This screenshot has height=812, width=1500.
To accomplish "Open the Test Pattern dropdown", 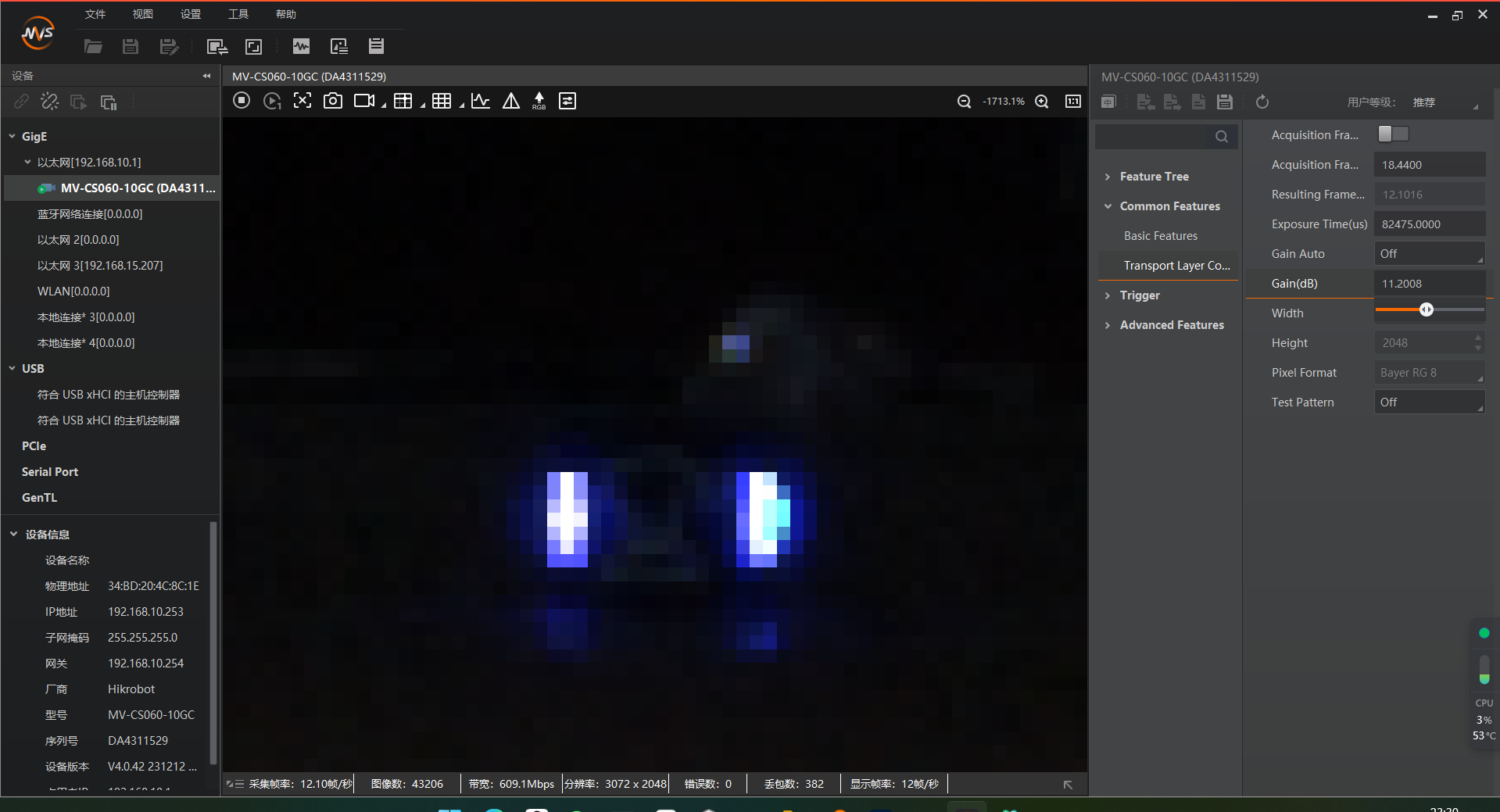I will [1429, 402].
